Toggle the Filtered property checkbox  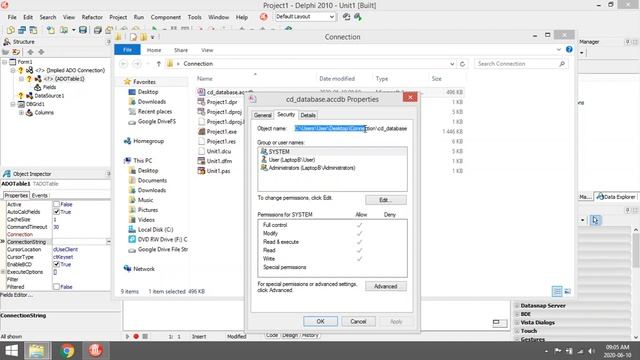pos(56,287)
